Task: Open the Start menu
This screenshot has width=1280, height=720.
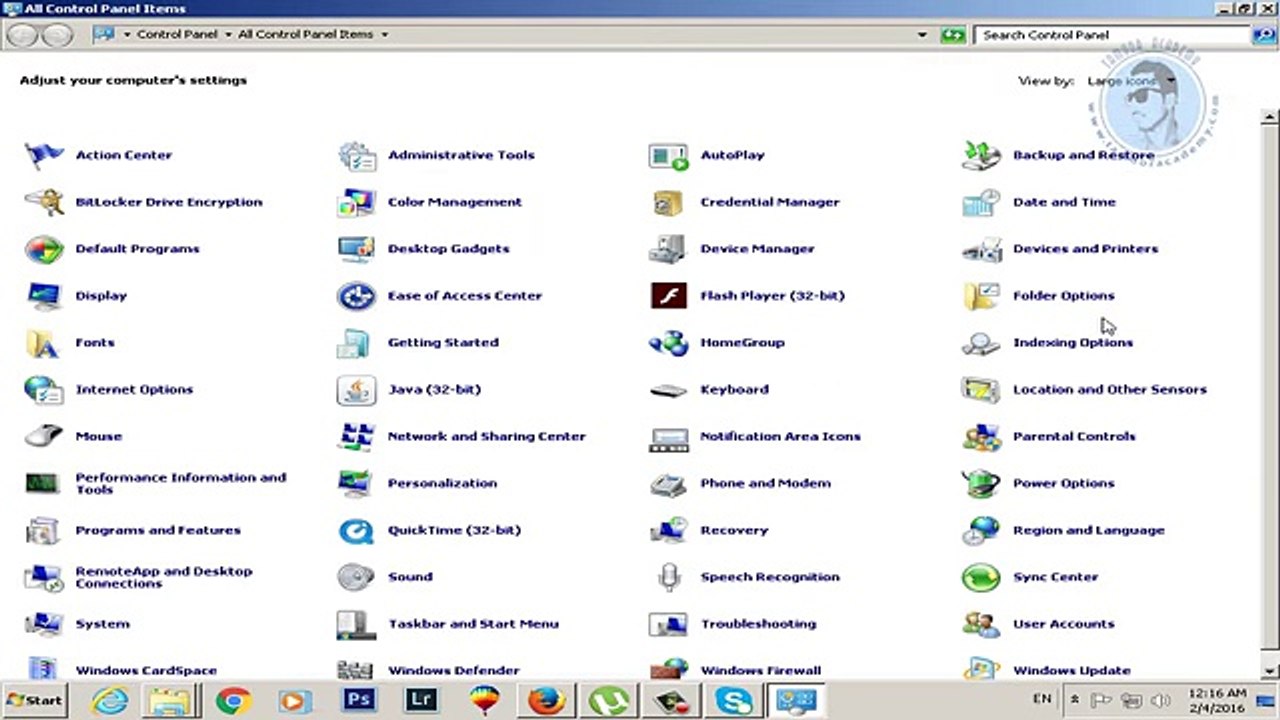Action: (x=33, y=700)
